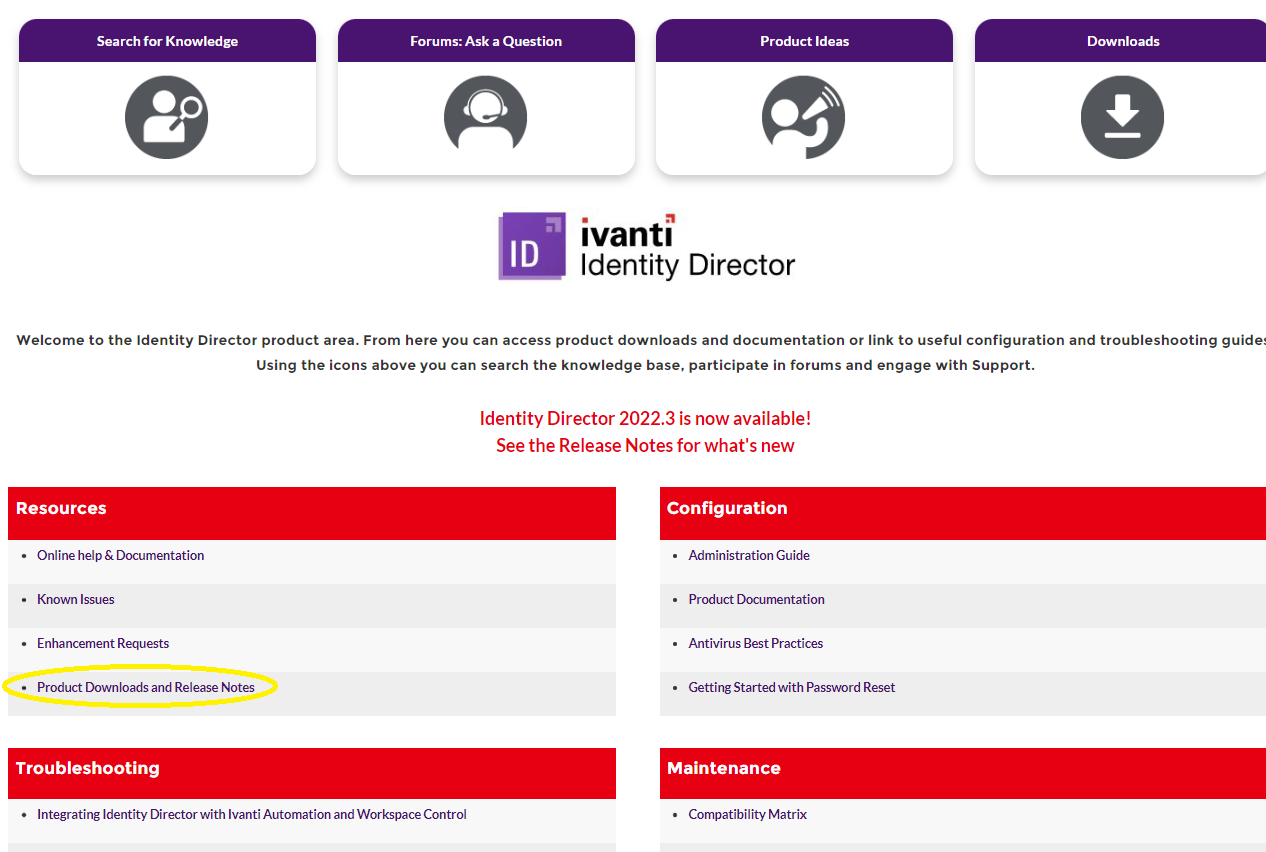Open the Administration Guide link
The height and width of the screenshot is (852, 1266).
tap(749, 555)
